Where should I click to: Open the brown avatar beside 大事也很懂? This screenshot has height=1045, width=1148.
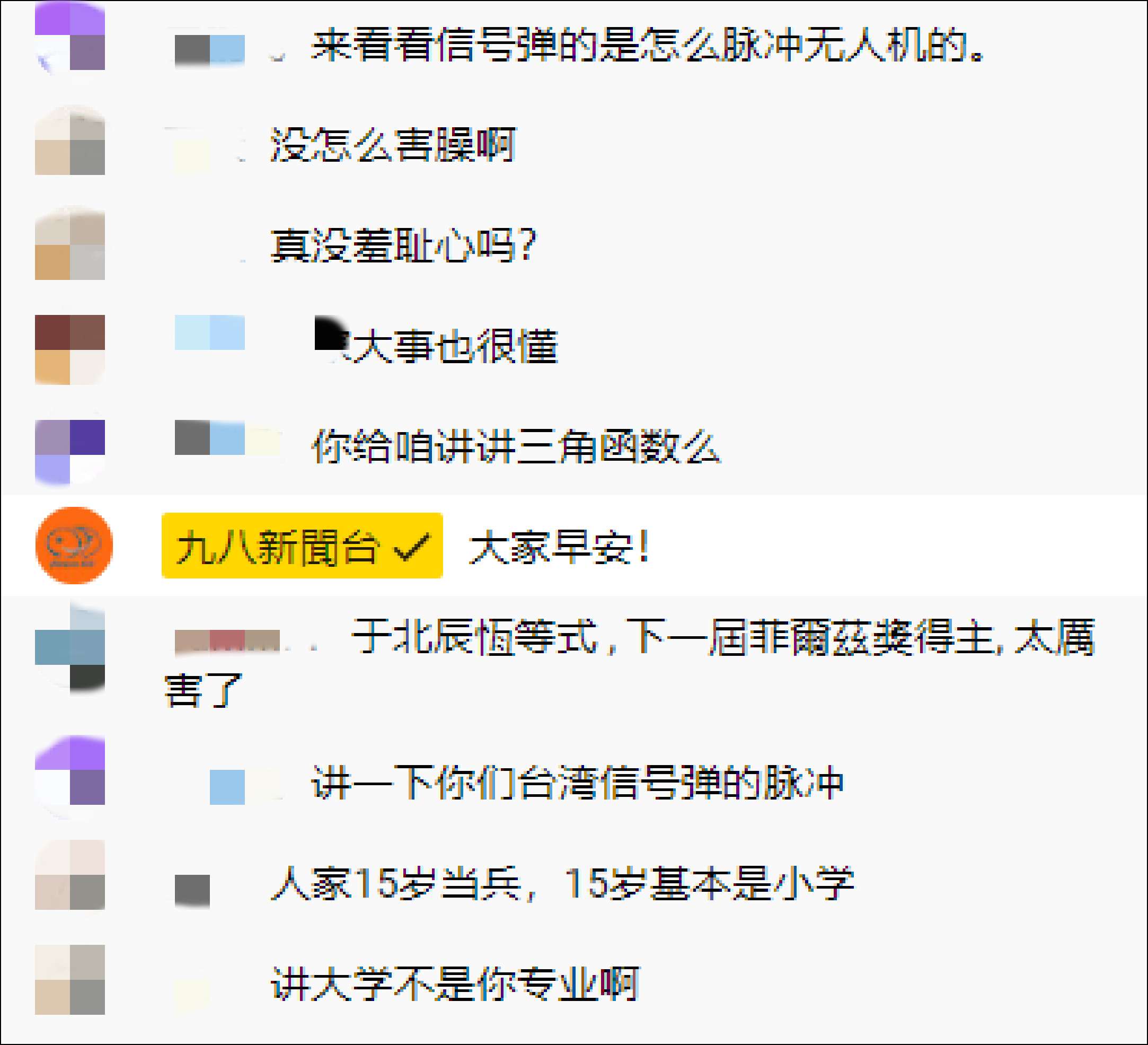click(70, 350)
